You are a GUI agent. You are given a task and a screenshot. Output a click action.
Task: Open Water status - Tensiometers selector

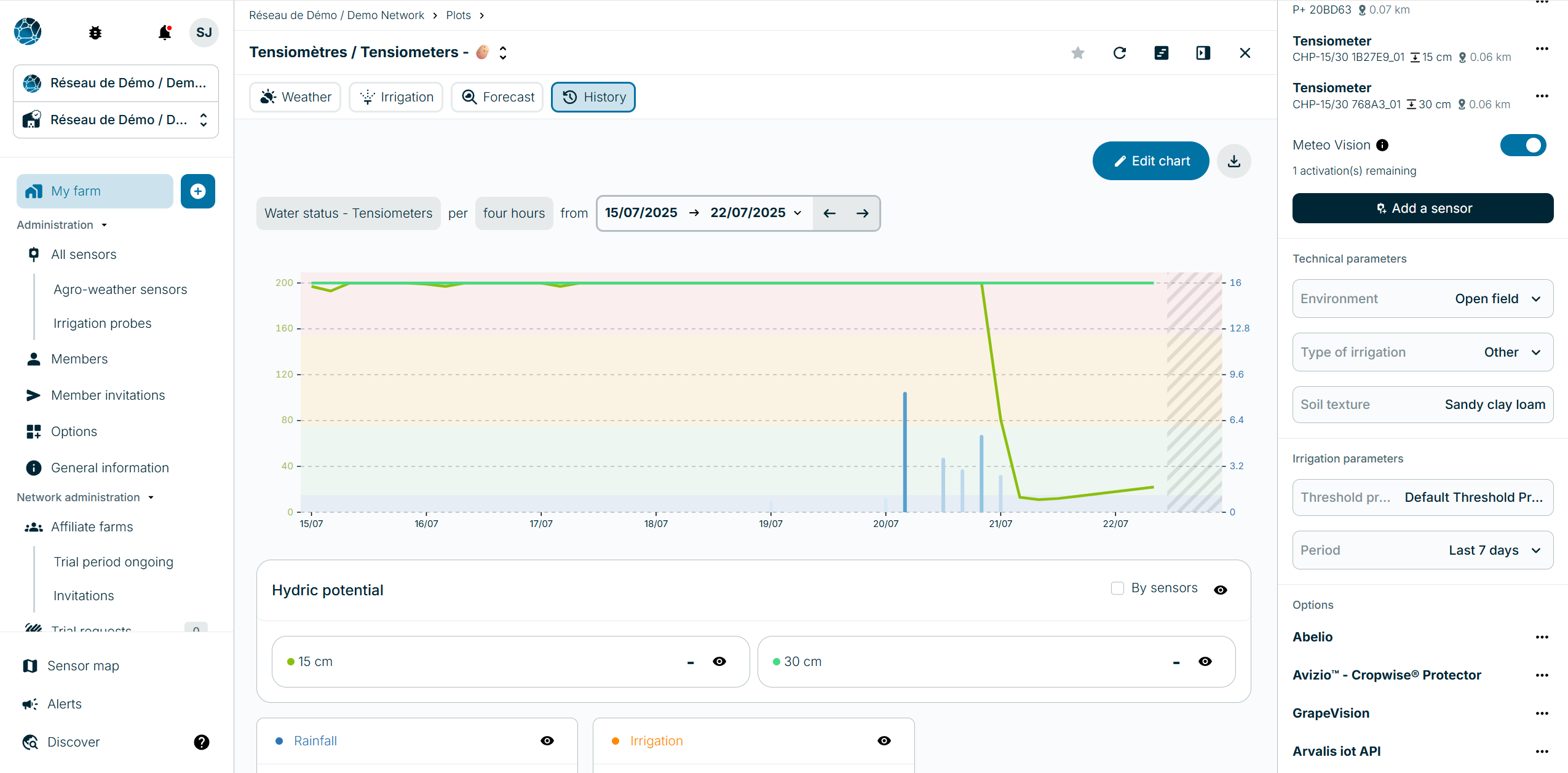pyautogui.click(x=349, y=213)
